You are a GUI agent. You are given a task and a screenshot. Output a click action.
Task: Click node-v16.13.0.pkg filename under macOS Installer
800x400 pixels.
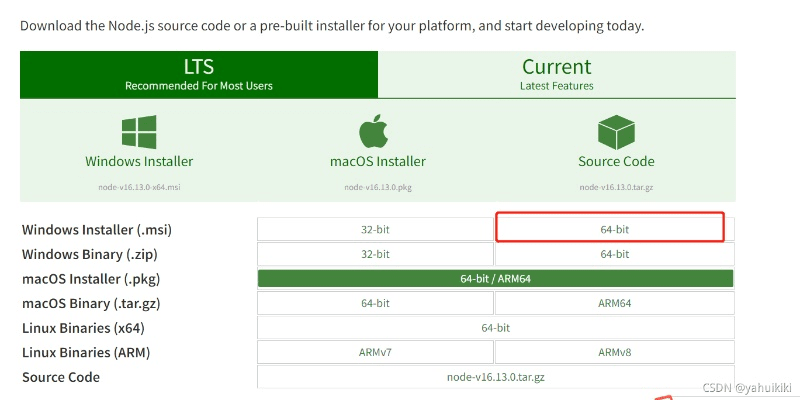(377, 187)
